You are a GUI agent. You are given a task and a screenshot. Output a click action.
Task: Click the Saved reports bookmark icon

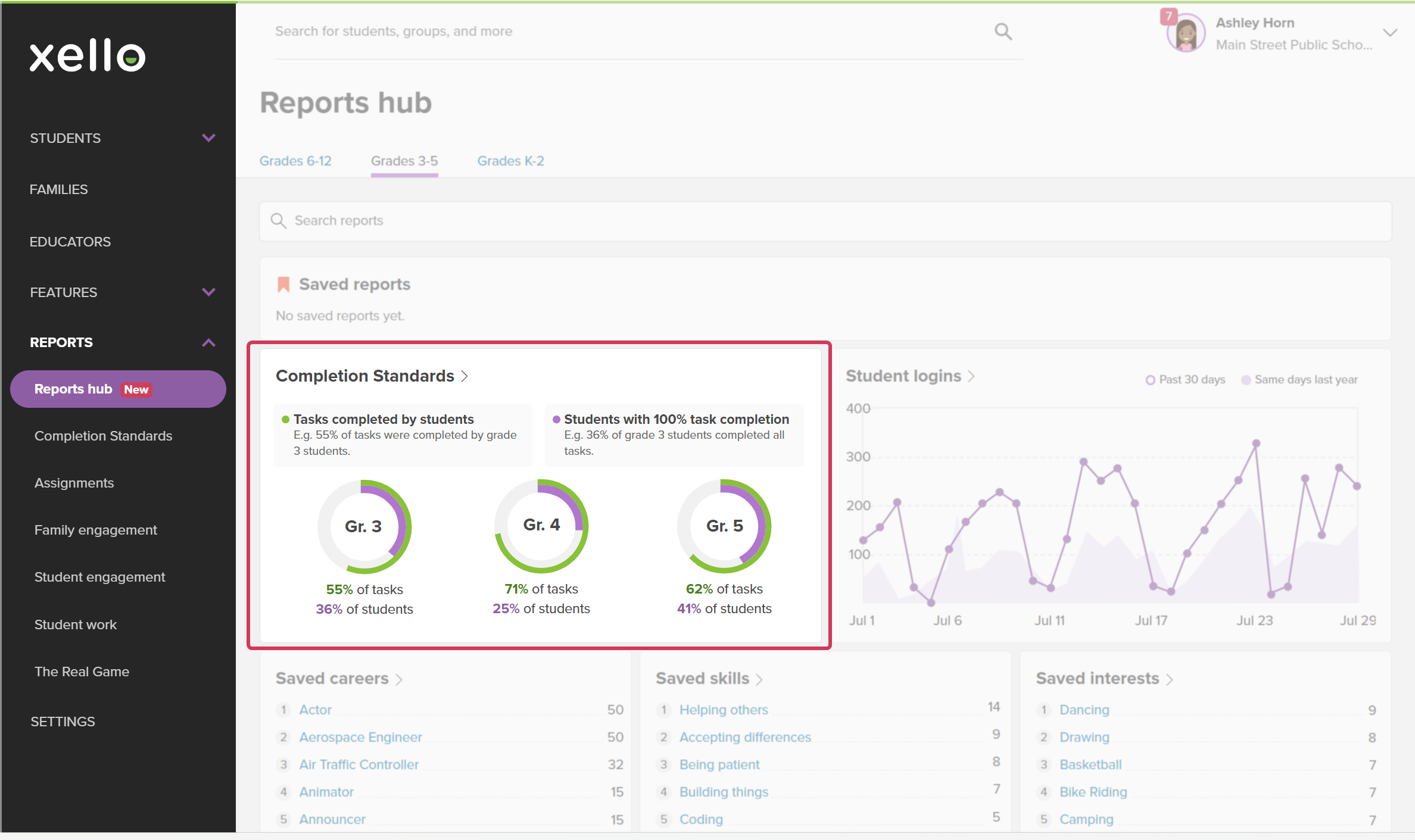point(283,285)
